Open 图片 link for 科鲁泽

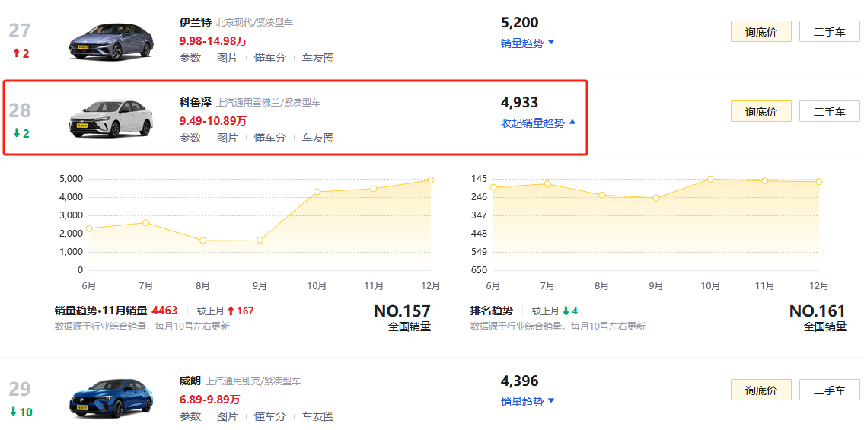(x=226, y=137)
